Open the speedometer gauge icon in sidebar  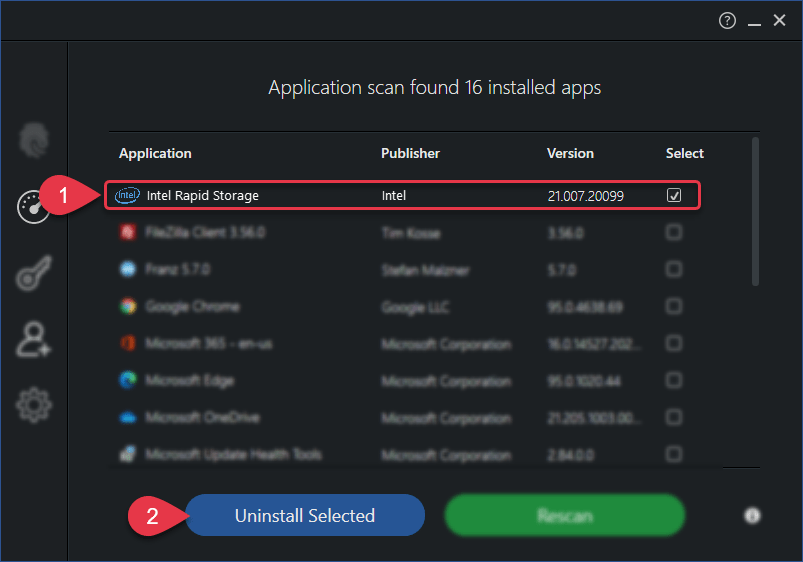click(33, 207)
